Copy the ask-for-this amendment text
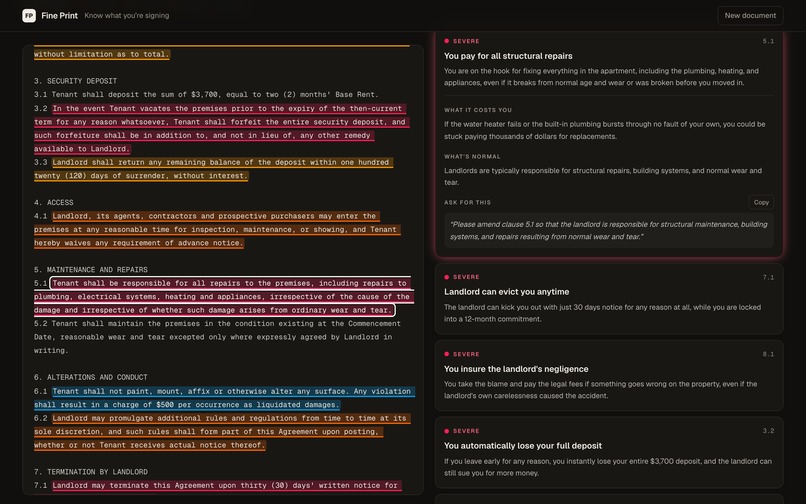Image resolution: width=806 pixels, height=504 pixels. coord(761,202)
